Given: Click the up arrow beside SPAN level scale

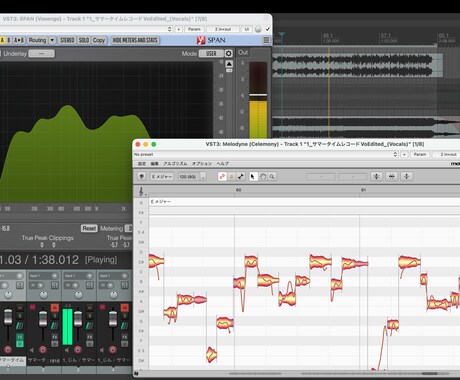Looking at the screenshot, I should point(229,64).
